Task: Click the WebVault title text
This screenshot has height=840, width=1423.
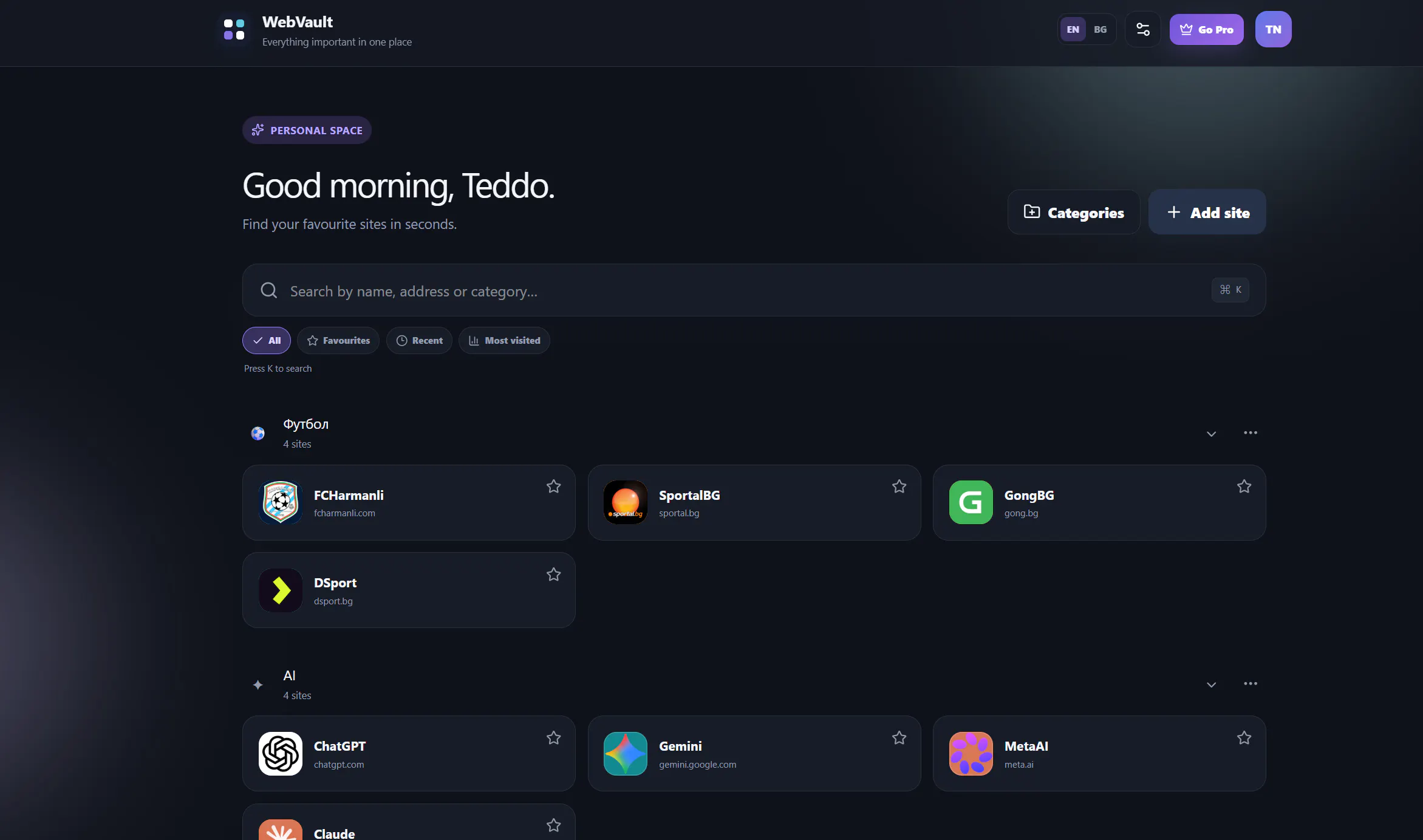Action: pos(298,22)
